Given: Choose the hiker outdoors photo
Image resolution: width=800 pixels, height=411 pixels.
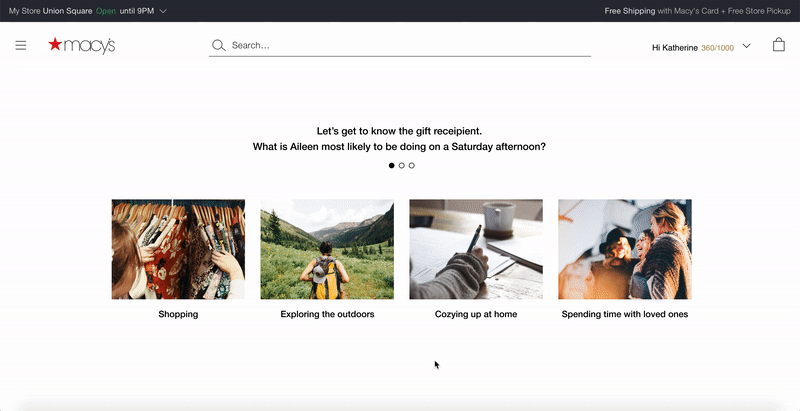Looking at the screenshot, I should point(327,249).
